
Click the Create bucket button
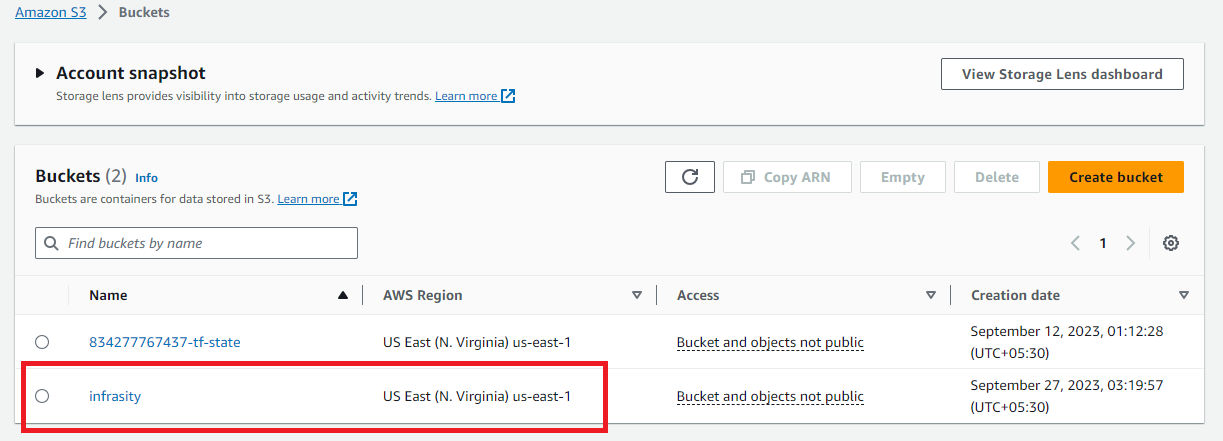tap(1116, 177)
